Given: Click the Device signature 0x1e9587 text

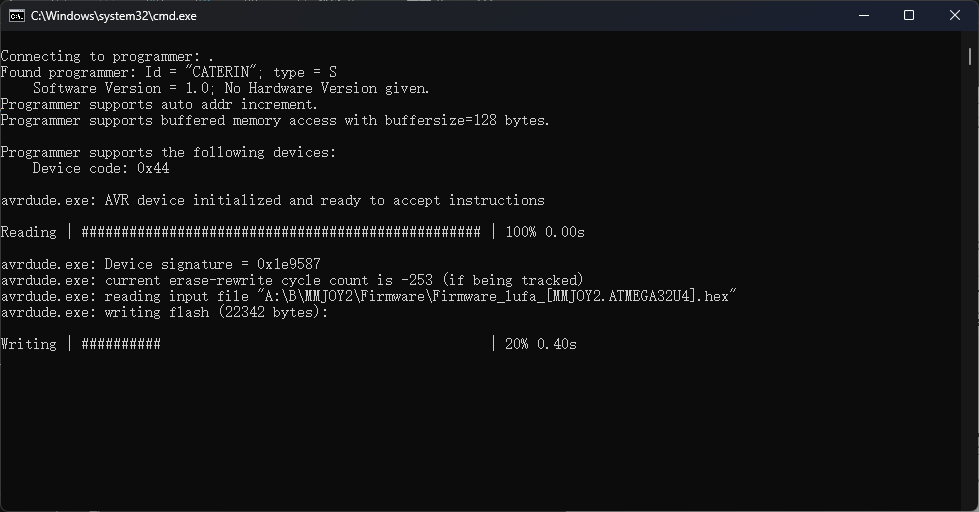Looking at the screenshot, I should 212,264.
